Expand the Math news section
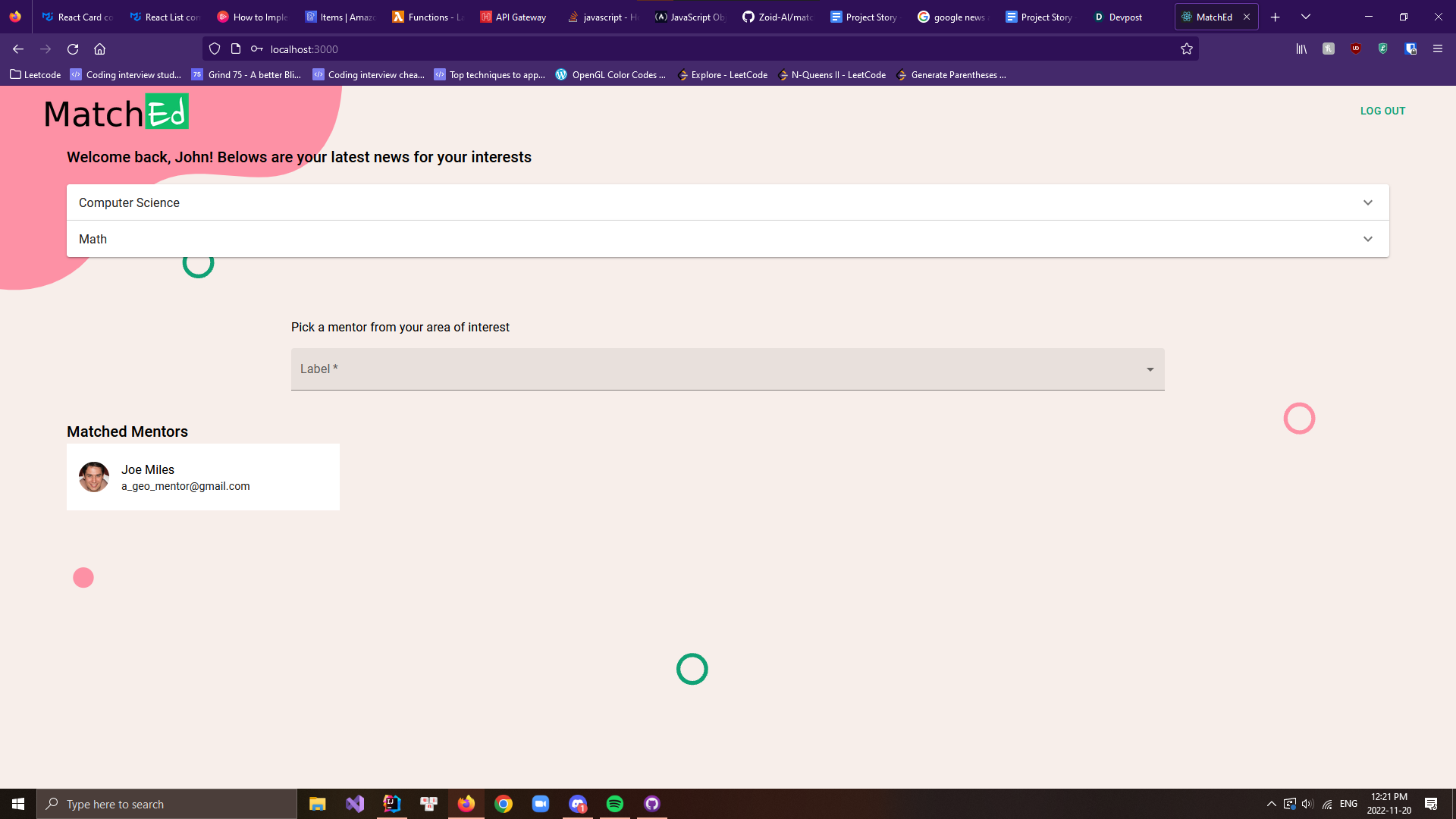 point(727,239)
